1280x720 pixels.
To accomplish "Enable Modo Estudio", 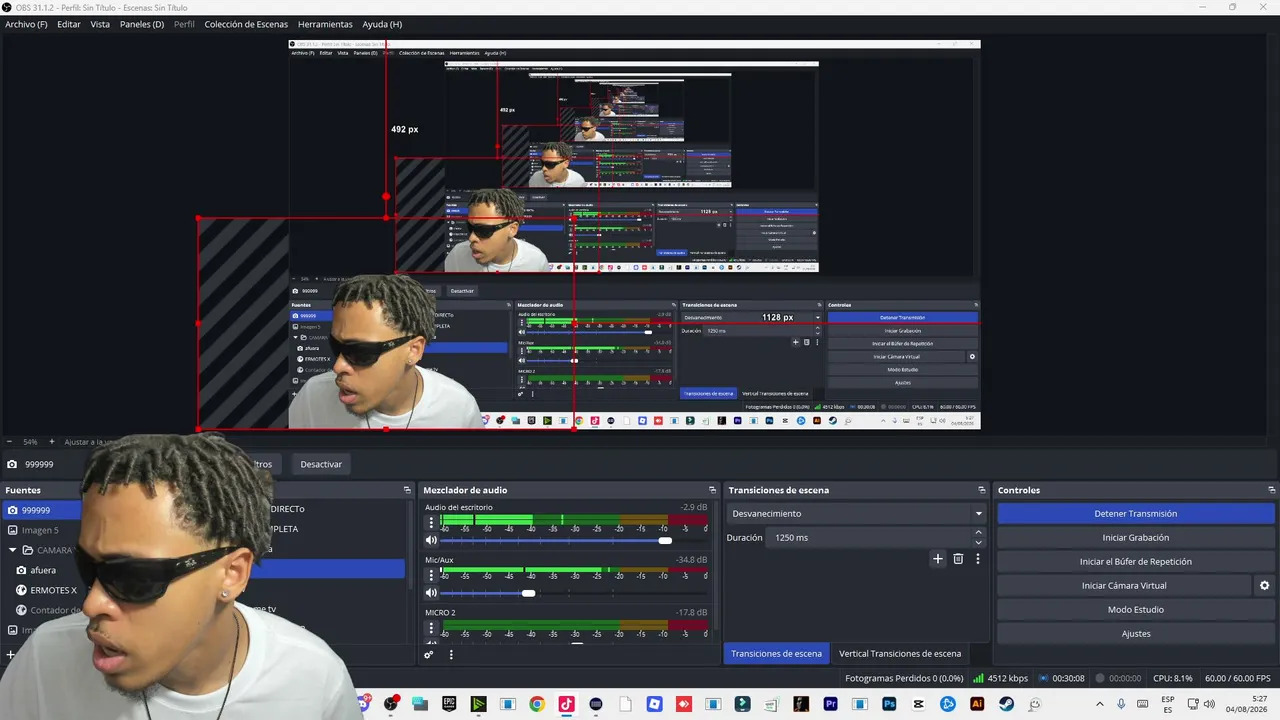I will pyautogui.click(x=1136, y=610).
